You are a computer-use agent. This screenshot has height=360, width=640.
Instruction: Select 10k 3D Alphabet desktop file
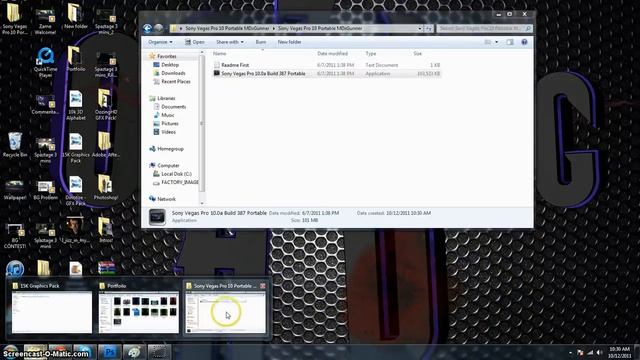pos(76,105)
